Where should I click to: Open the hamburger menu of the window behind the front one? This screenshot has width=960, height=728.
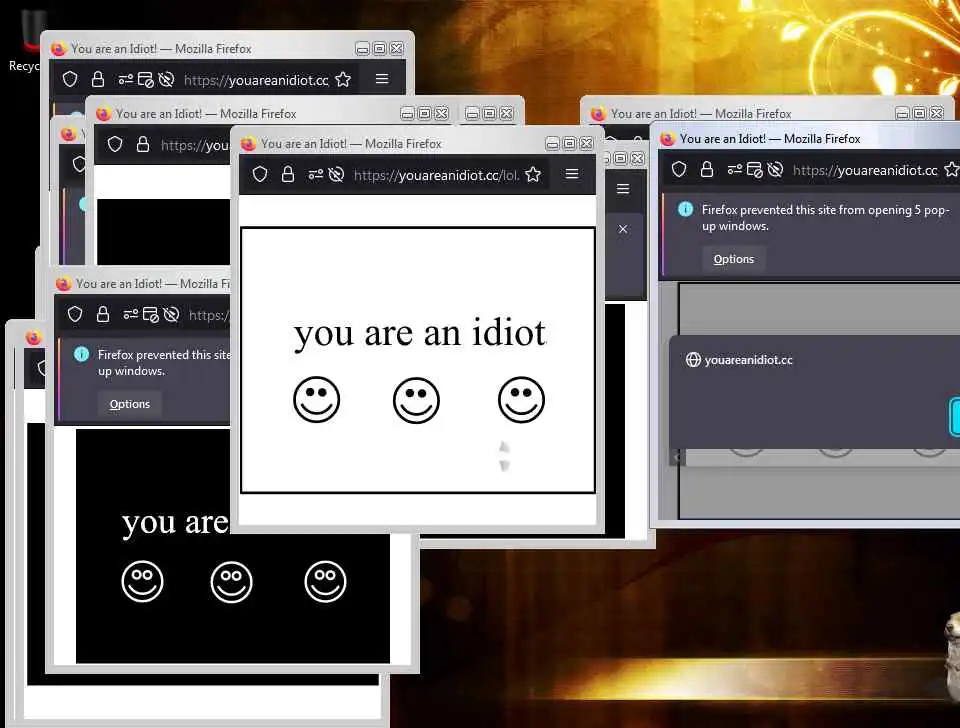tap(623, 189)
